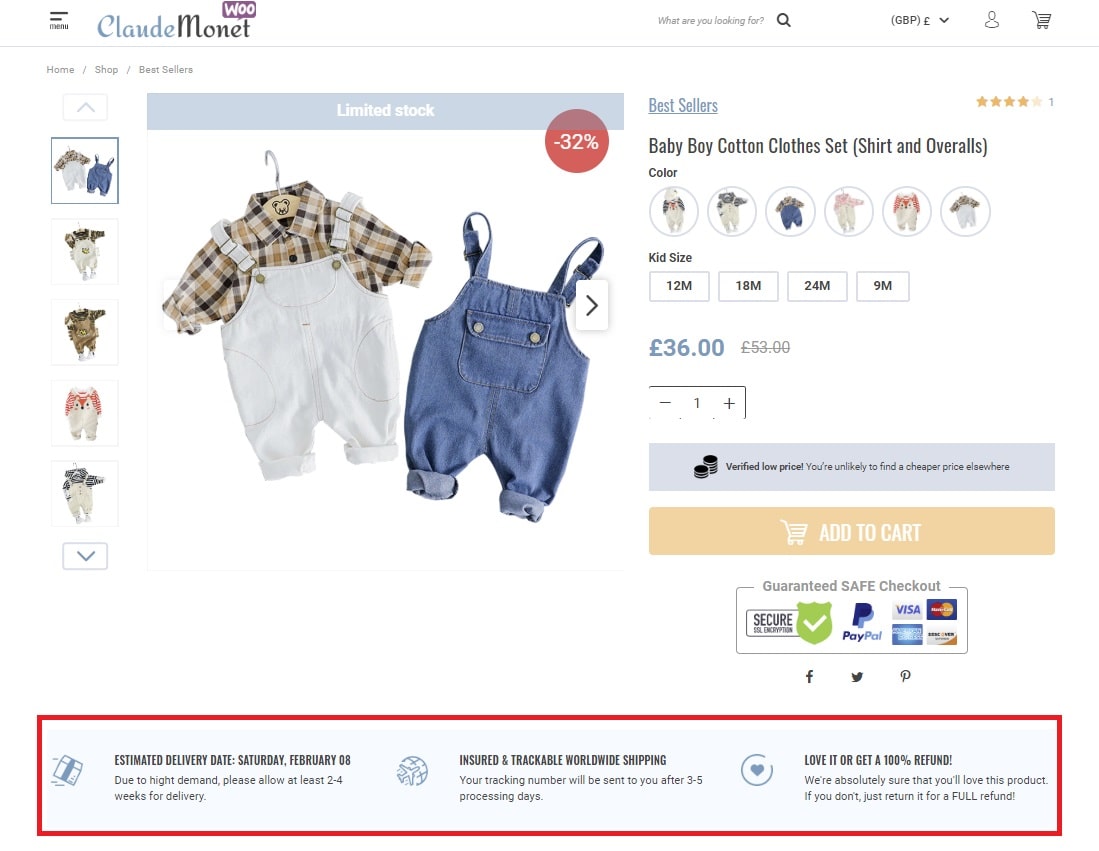
Task: Select the third color swatch with blue overalls
Action: [790, 211]
